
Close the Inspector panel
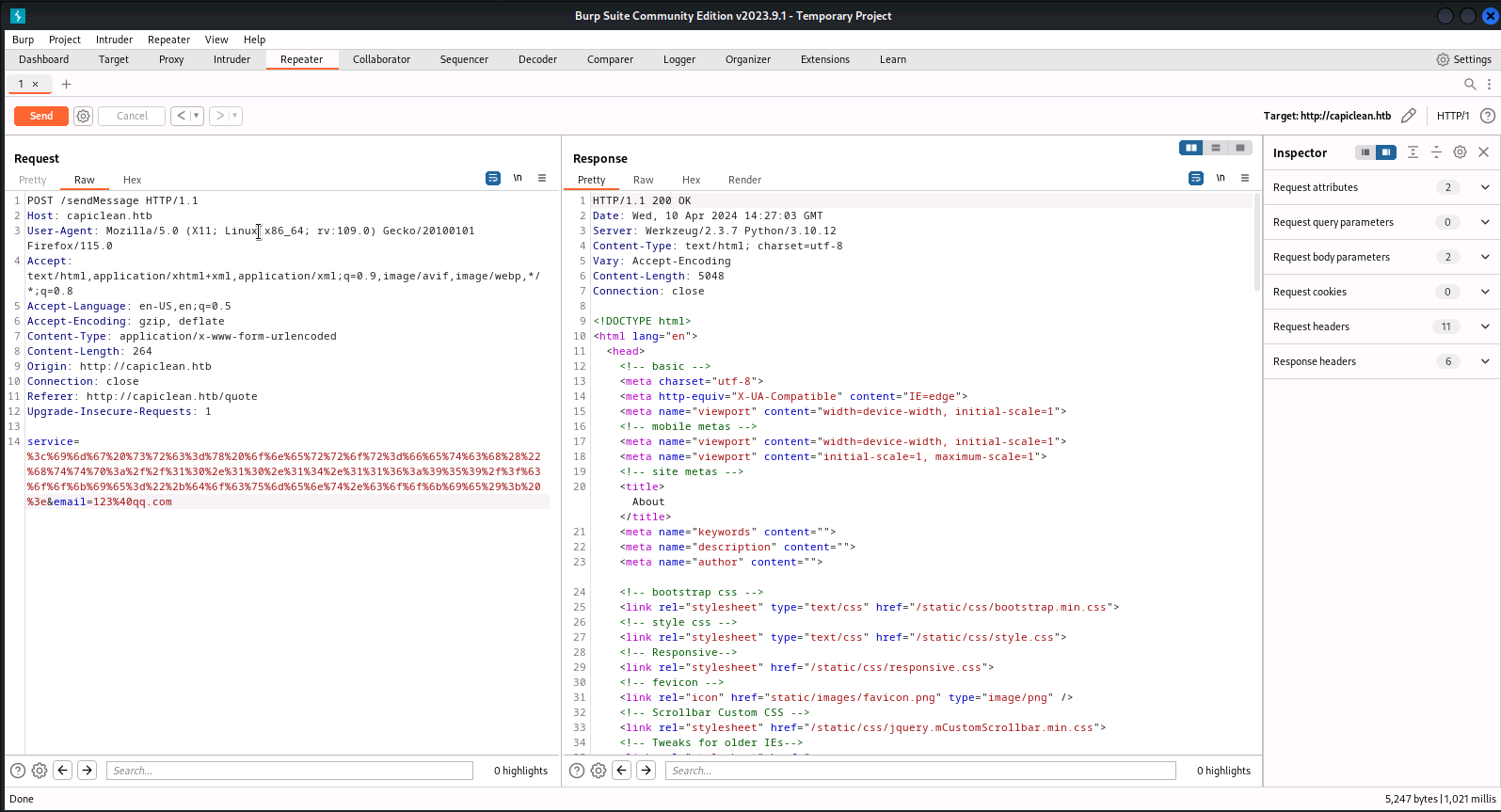tap(1483, 152)
